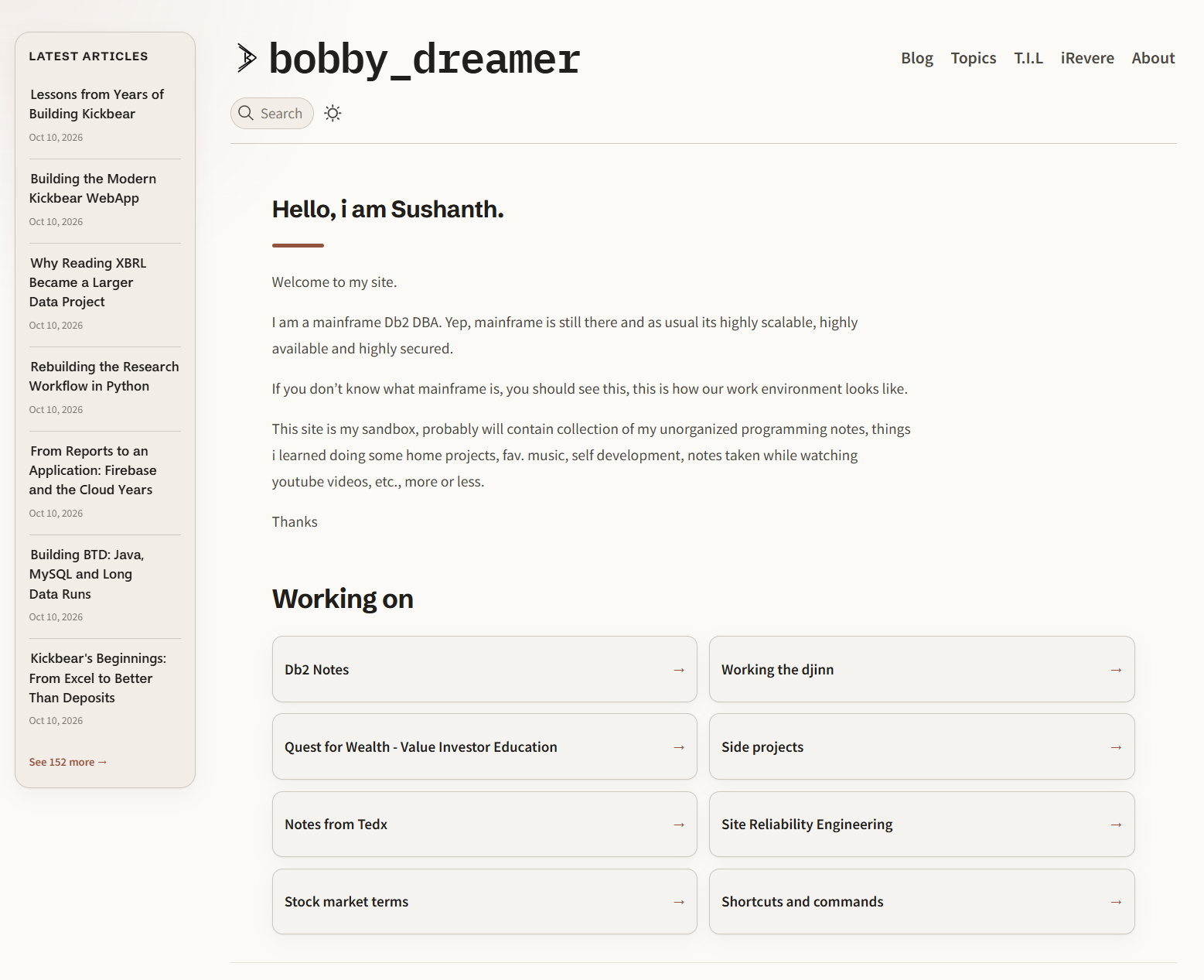Open Building BTD: Java, MySQL article

[87, 574]
